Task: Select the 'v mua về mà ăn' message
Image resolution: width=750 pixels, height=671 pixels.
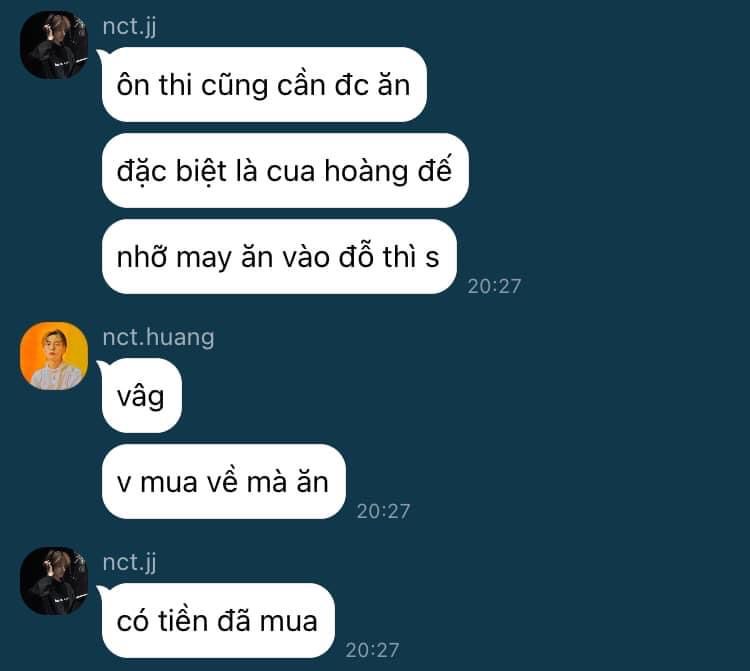Action: coord(224,482)
